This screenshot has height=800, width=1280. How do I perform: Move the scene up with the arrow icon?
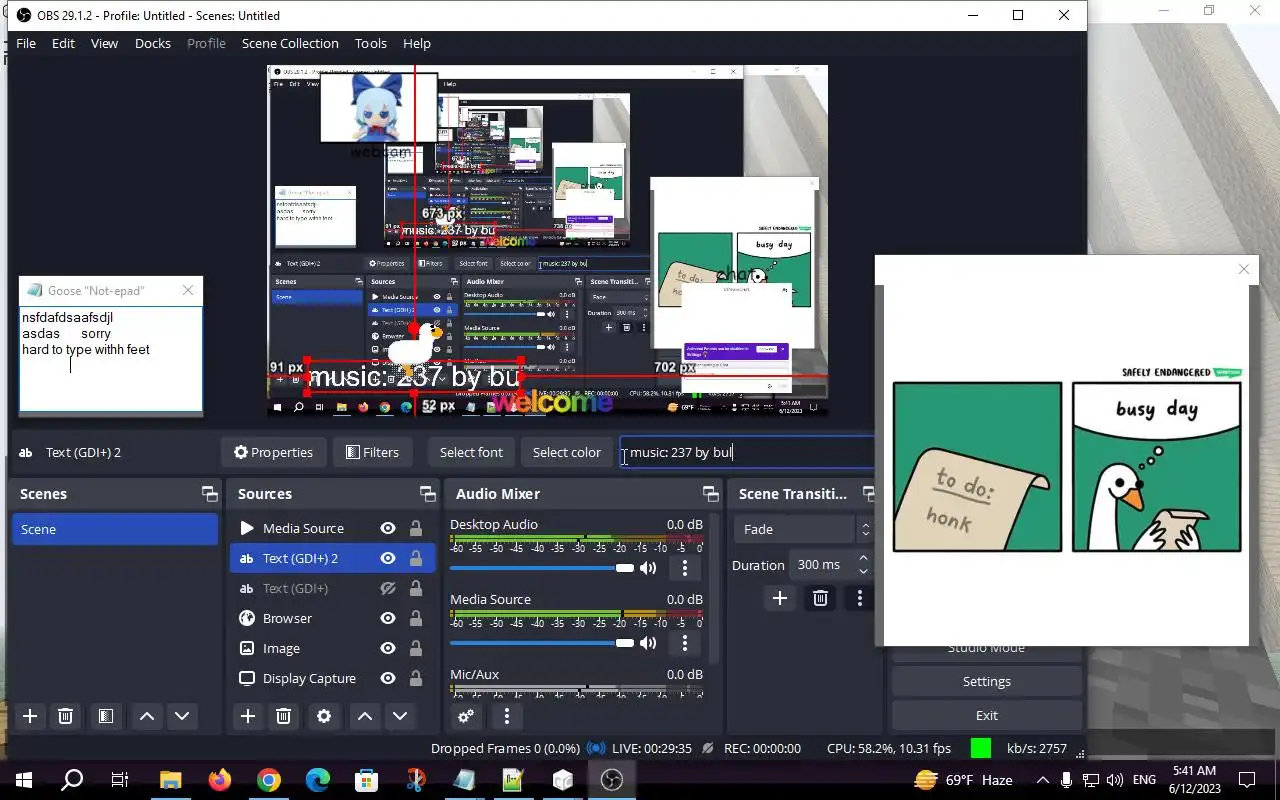[147, 716]
